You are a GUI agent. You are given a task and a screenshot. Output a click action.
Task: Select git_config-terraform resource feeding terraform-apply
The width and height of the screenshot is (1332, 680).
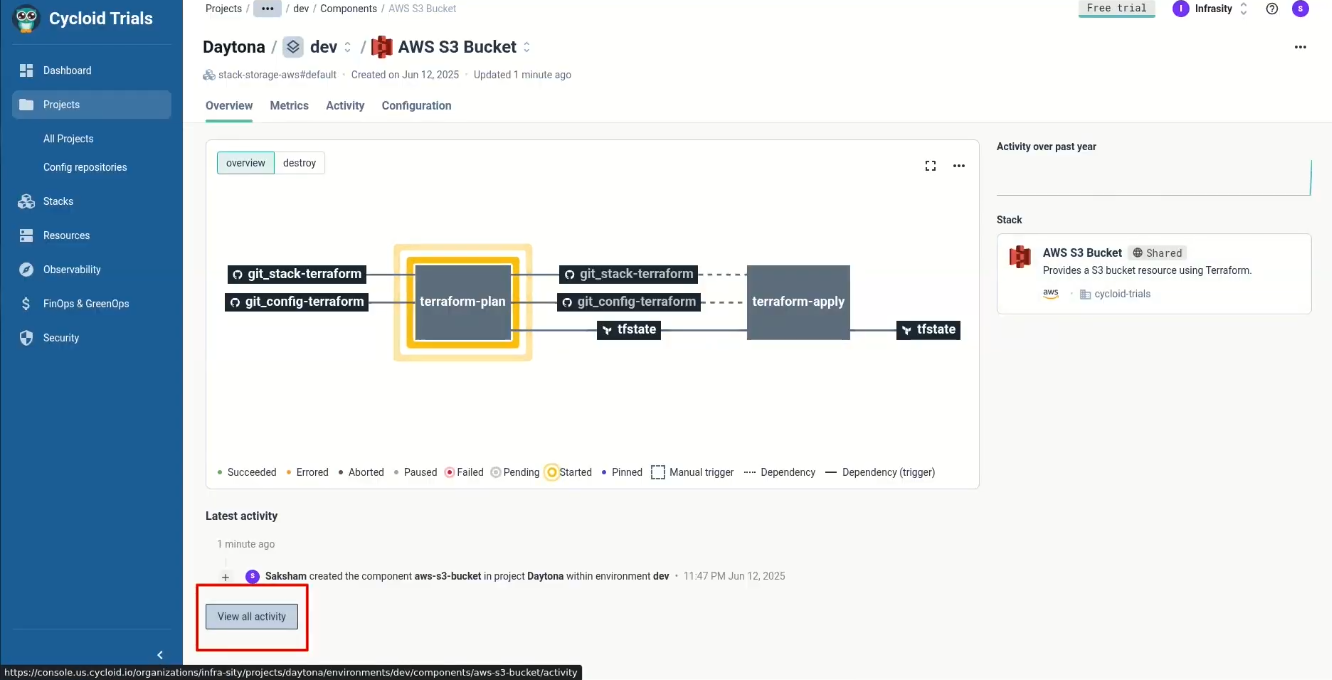(628, 302)
